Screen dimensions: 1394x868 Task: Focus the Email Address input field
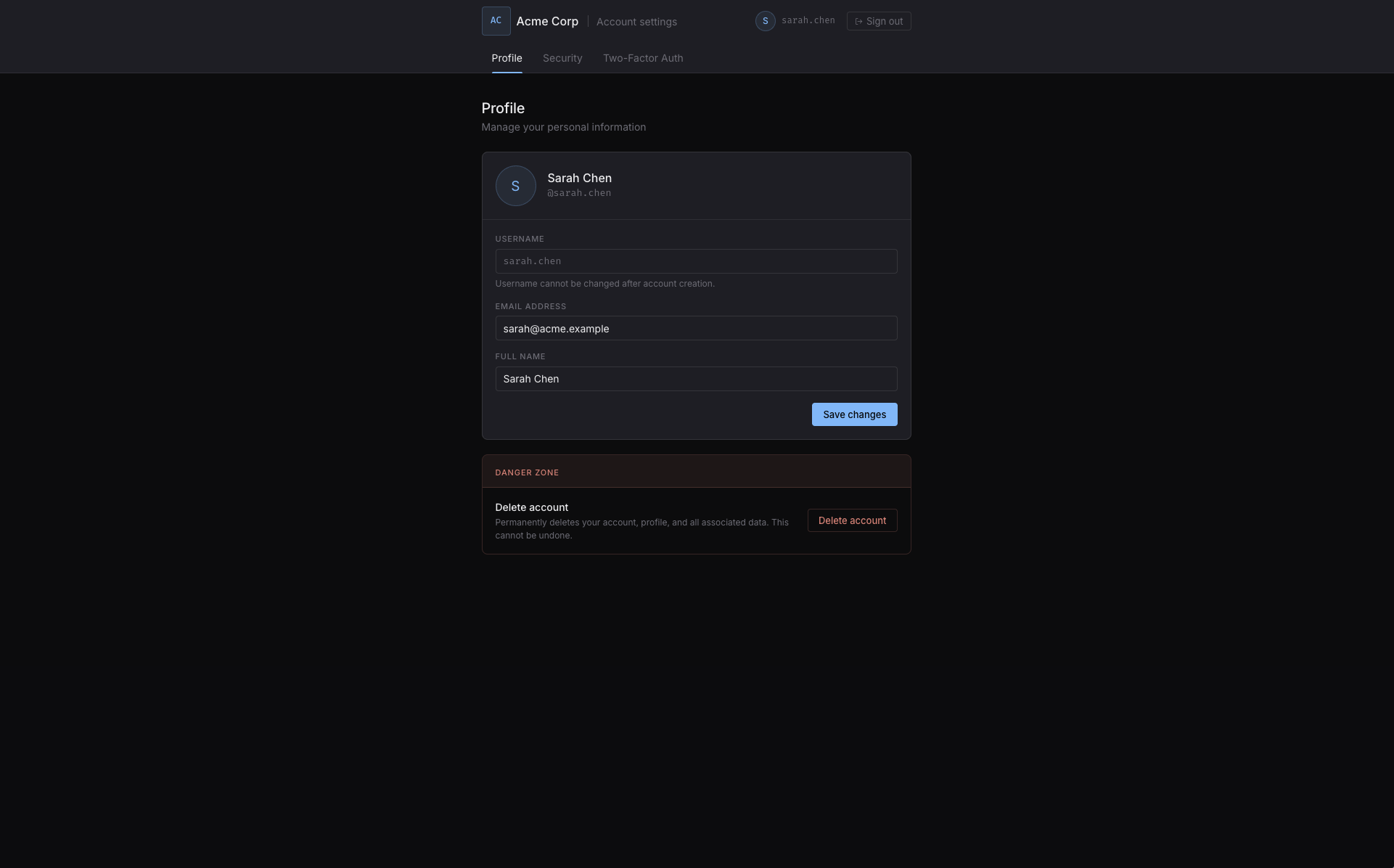click(x=696, y=328)
